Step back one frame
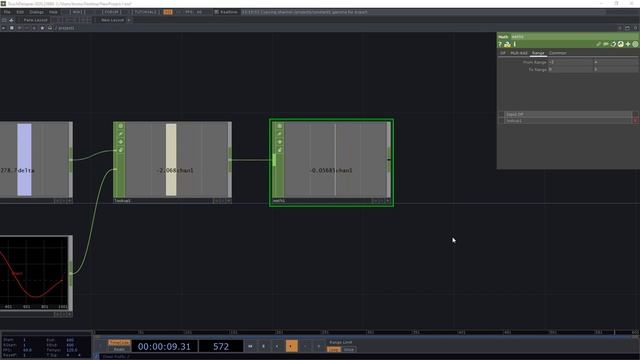 (305, 346)
